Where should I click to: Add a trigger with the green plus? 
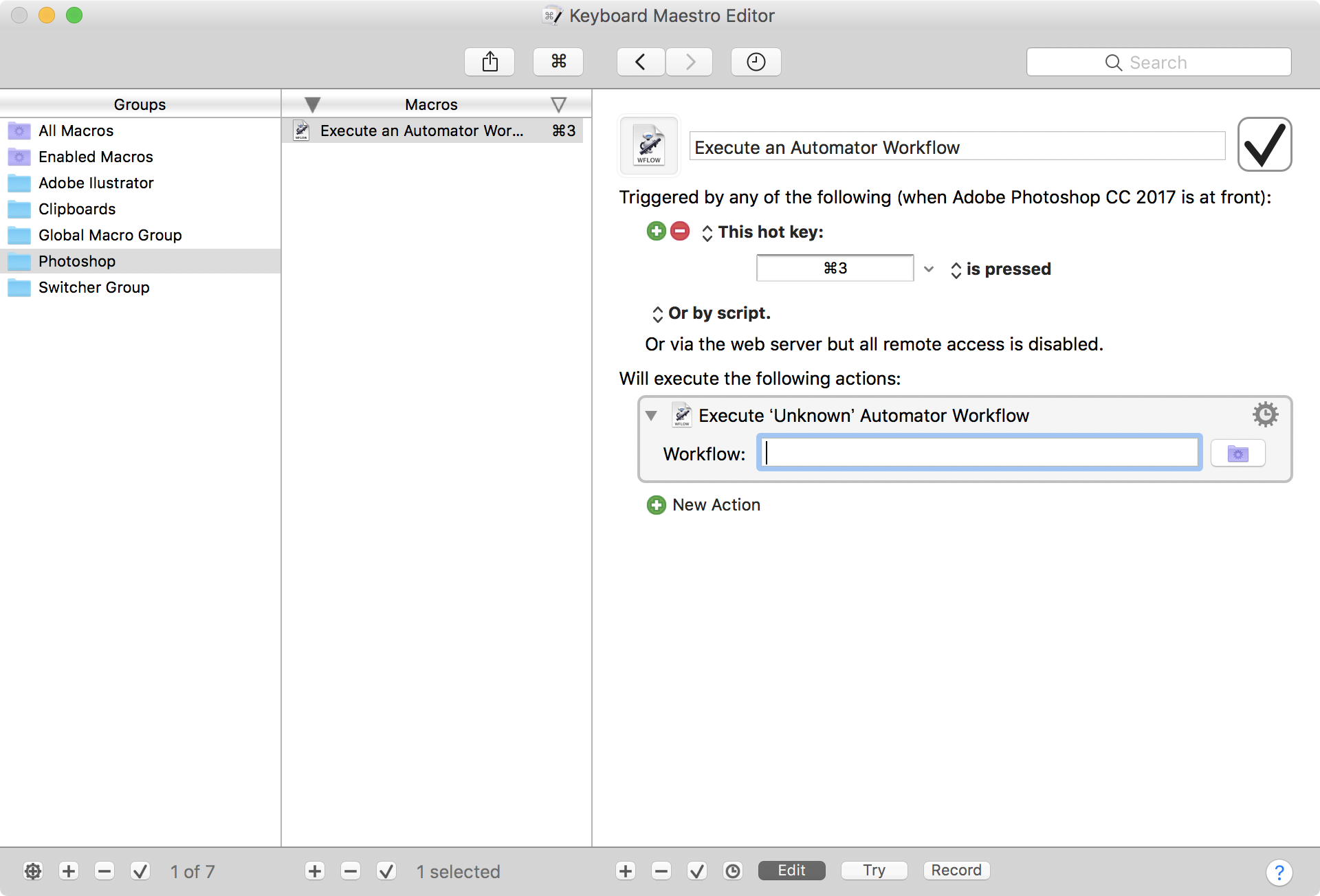(657, 231)
